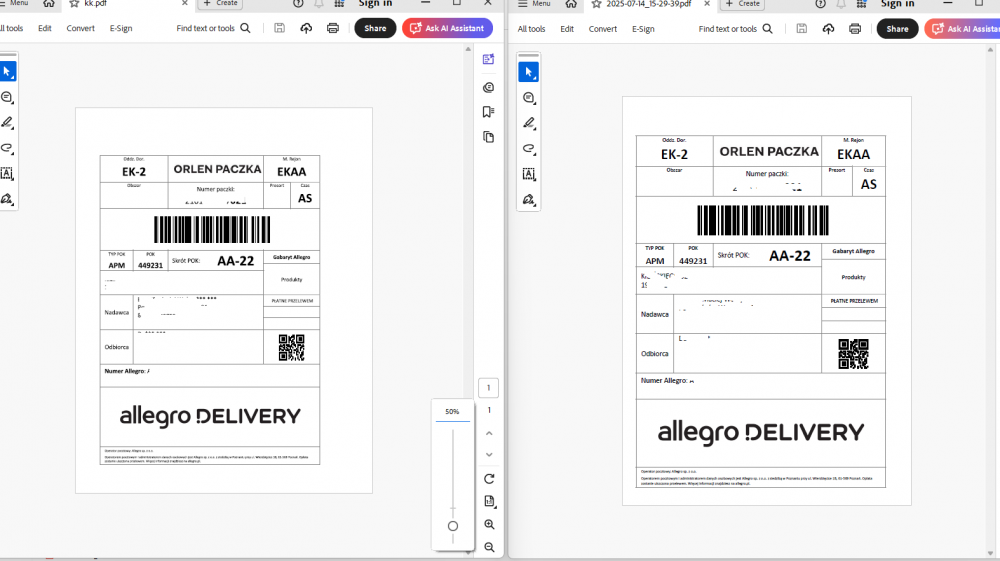Star the kk.pdf tab
Screen dimensions: 1000x561
pos(74,3)
